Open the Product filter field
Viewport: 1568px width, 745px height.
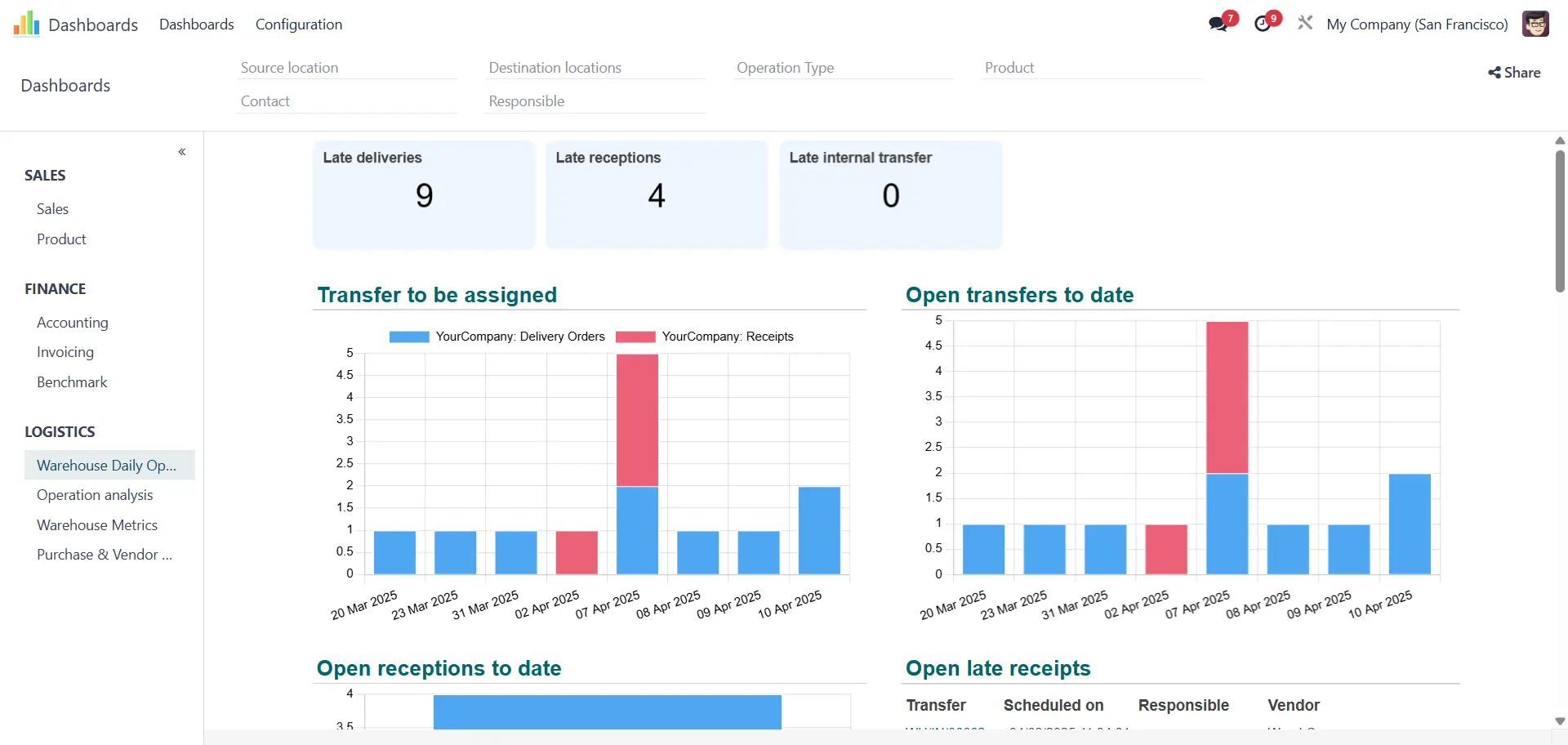(x=1091, y=68)
